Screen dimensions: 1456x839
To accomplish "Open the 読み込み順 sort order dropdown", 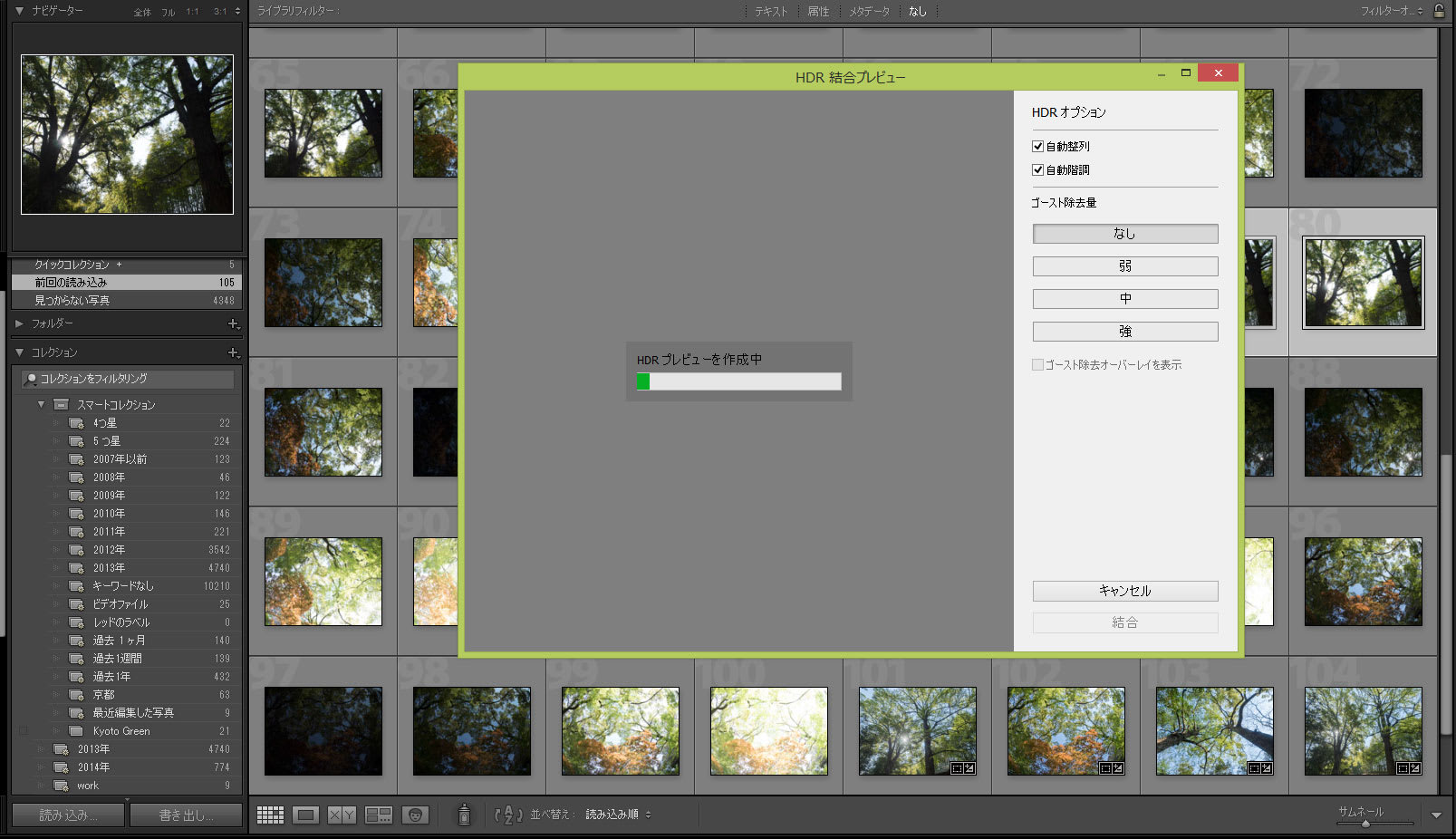I will [x=618, y=815].
